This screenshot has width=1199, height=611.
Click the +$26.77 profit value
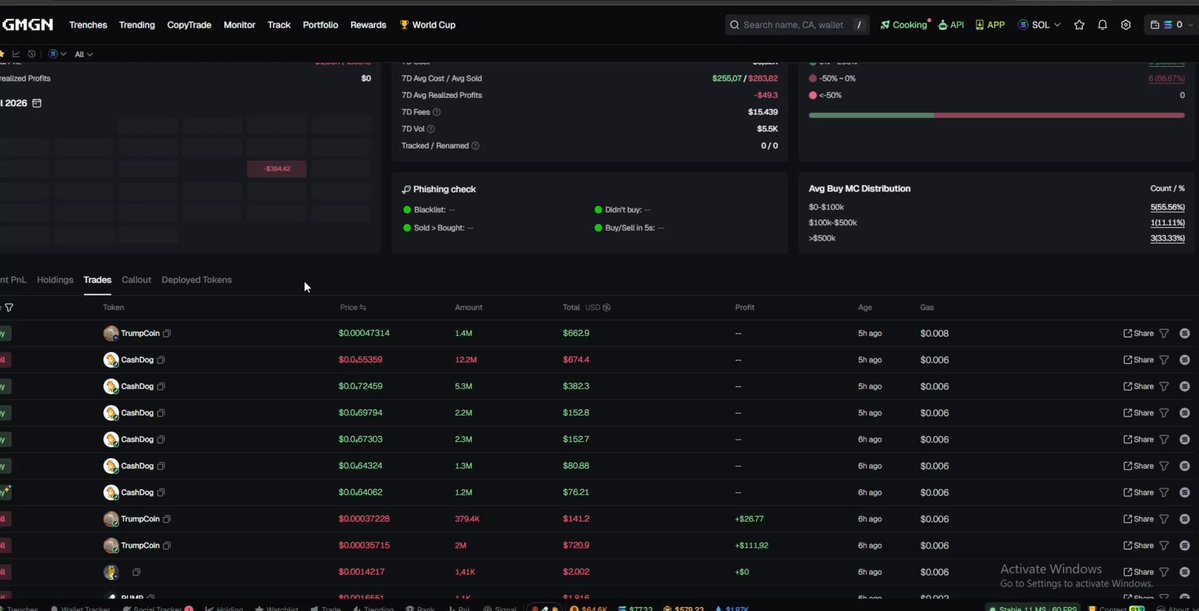tap(749, 519)
